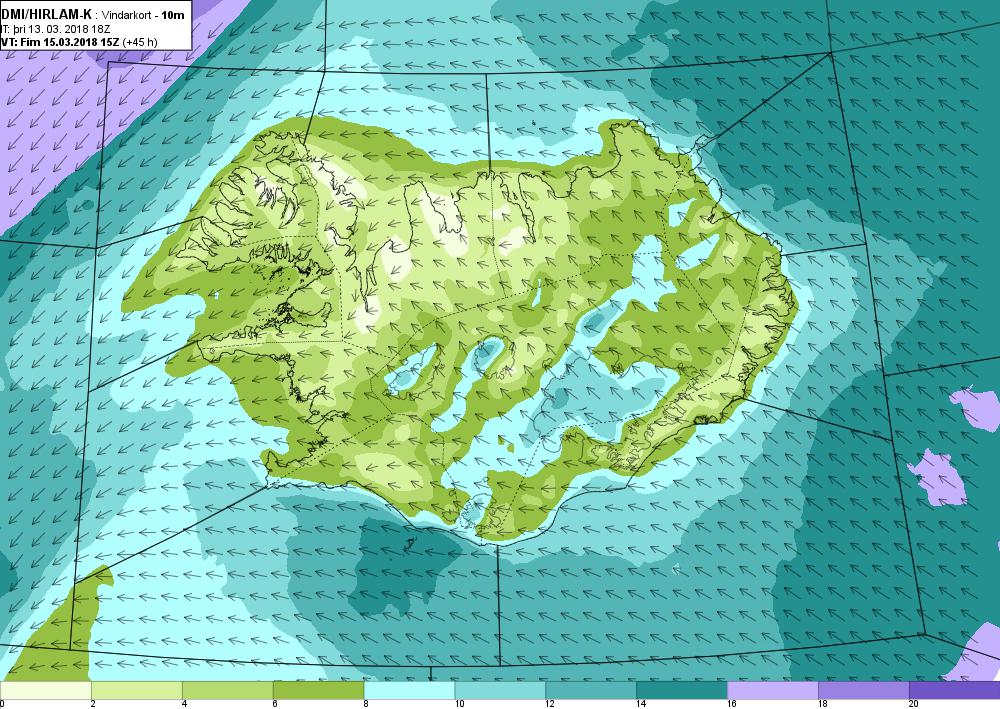Click the aqua 10–12 legend swatch

(500, 690)
